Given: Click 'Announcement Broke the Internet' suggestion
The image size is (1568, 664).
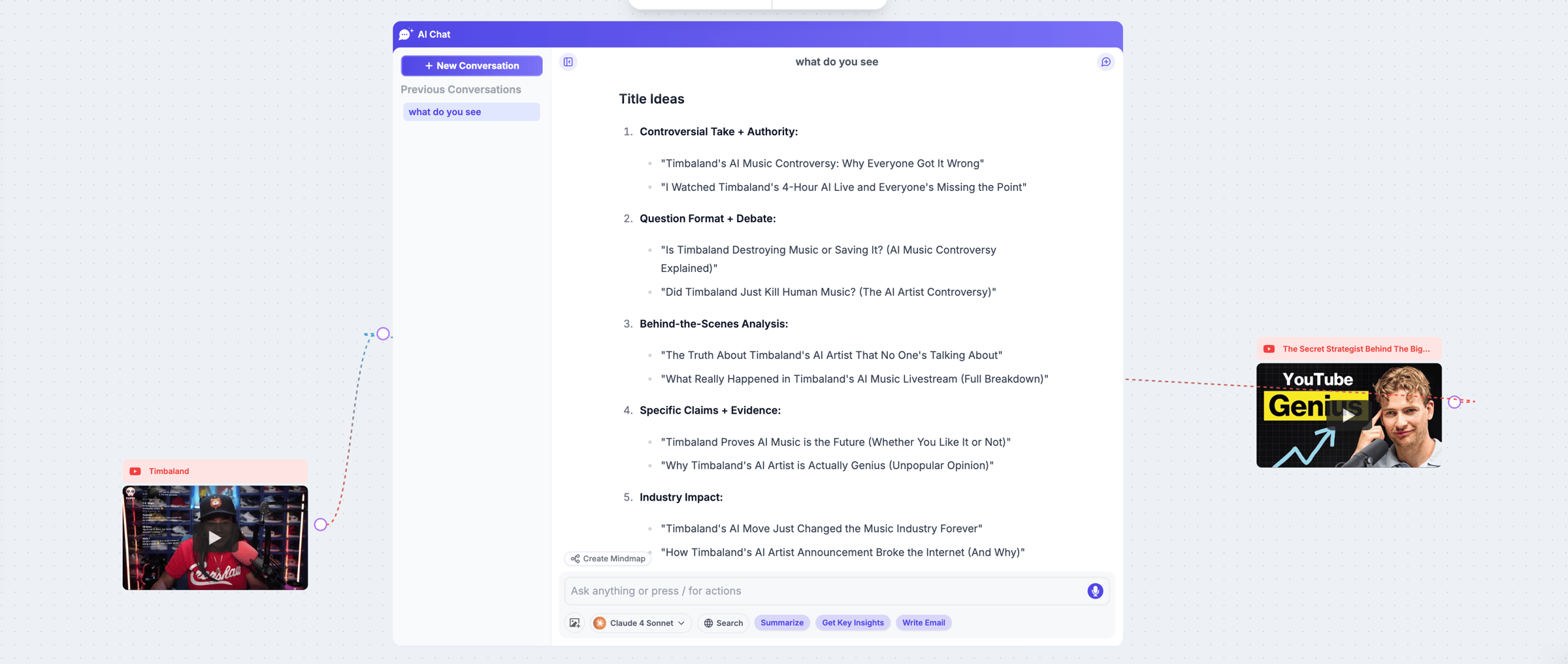Looking at the screenshot, I should [x=843, y=552].
